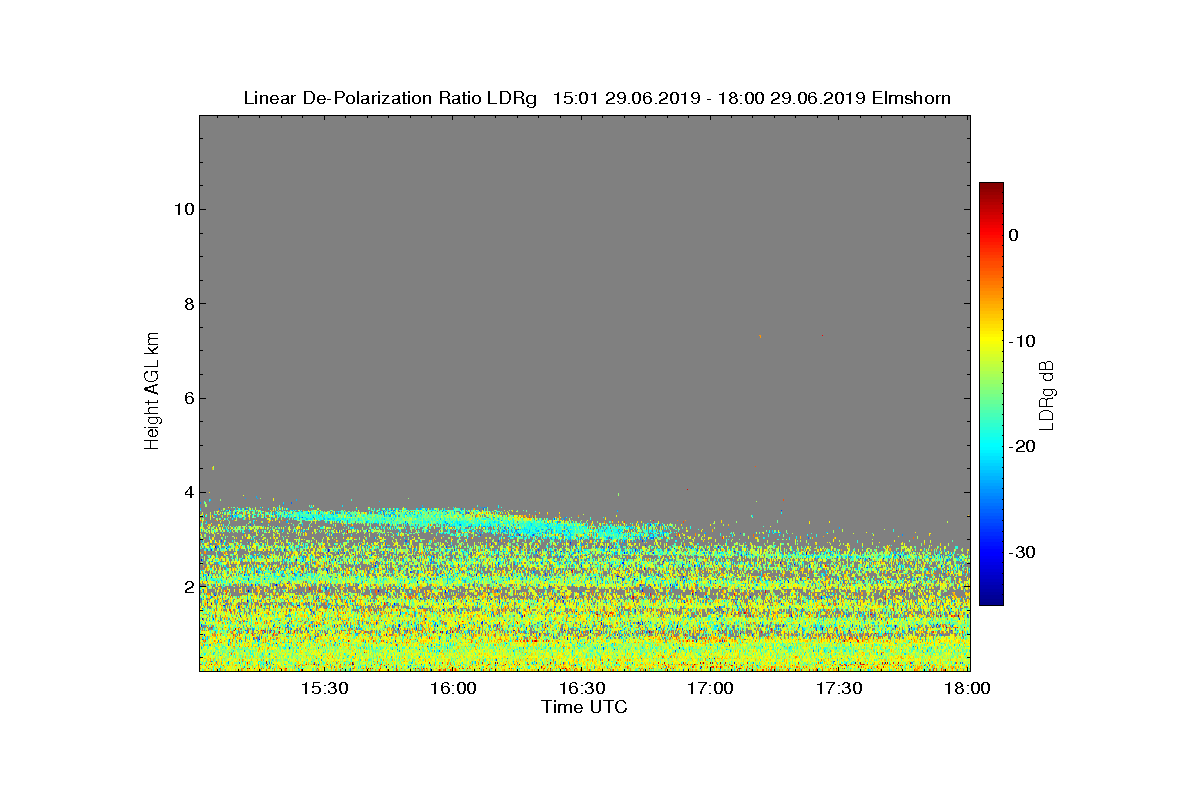The width and height of the screenshot is (1200, 800).
Task: Select the 15:30 time tick label
Action: pos(324,689)
